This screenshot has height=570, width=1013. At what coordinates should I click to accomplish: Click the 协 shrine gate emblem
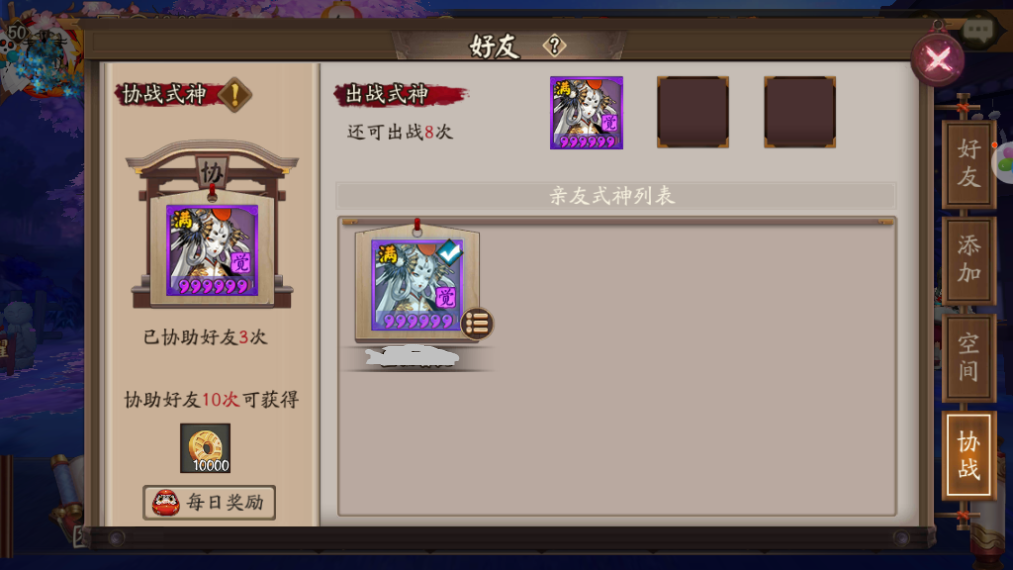(212, 172)
